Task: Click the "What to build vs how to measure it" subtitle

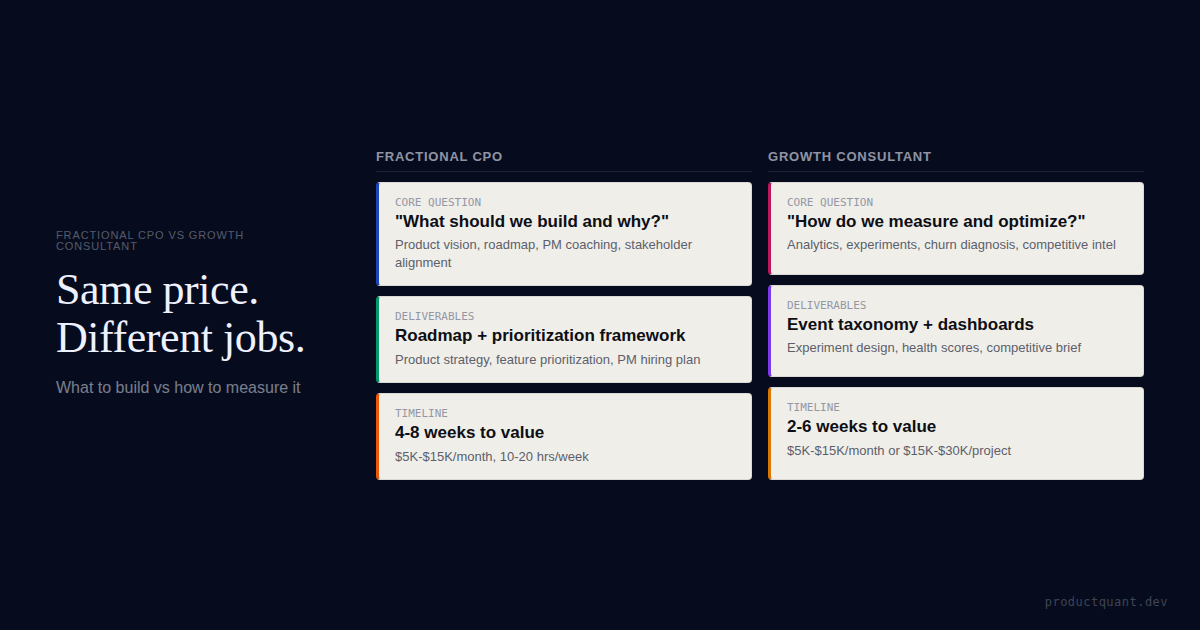Action: (178, 387)
